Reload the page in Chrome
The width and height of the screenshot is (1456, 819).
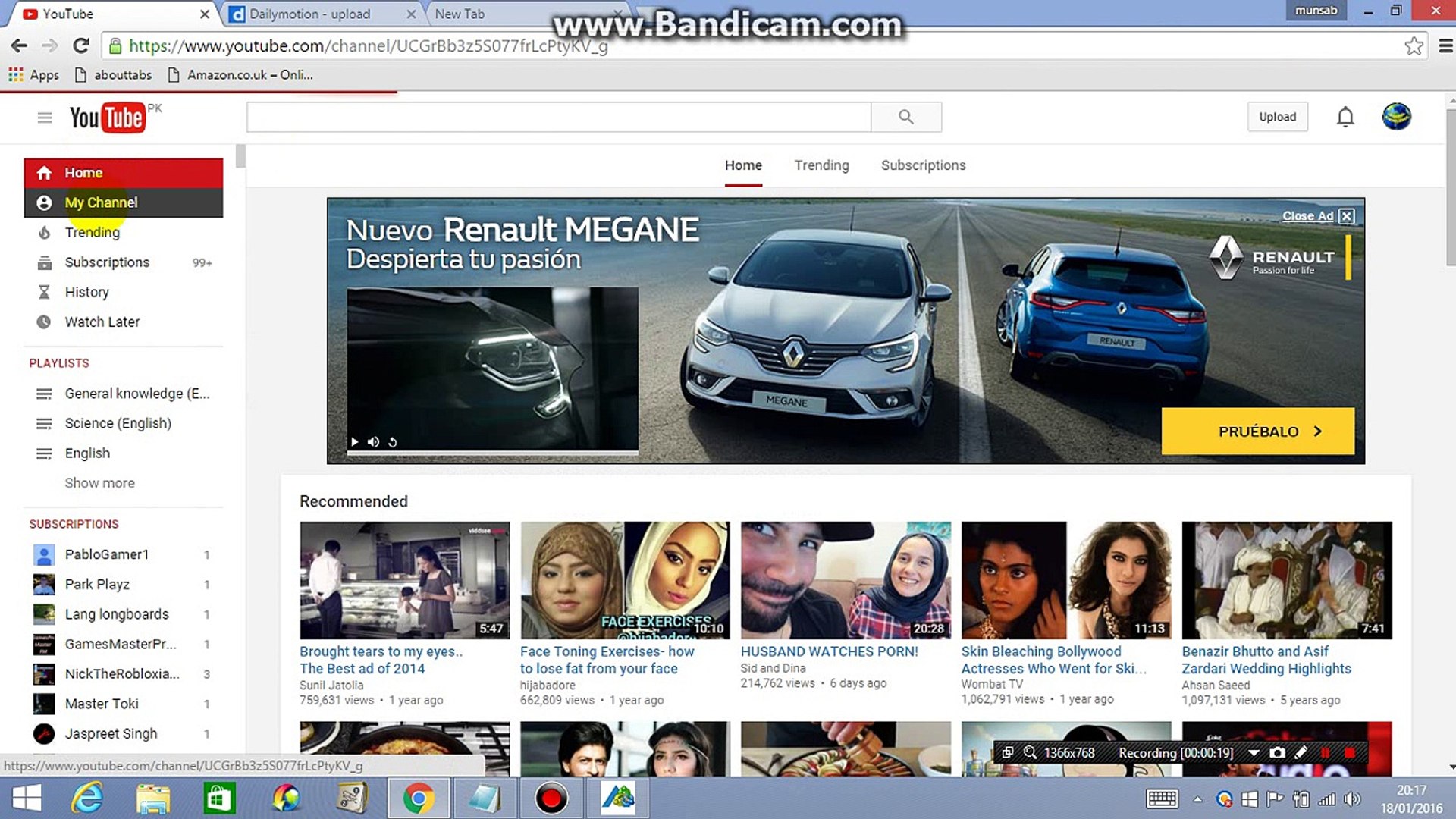[81, 45]
